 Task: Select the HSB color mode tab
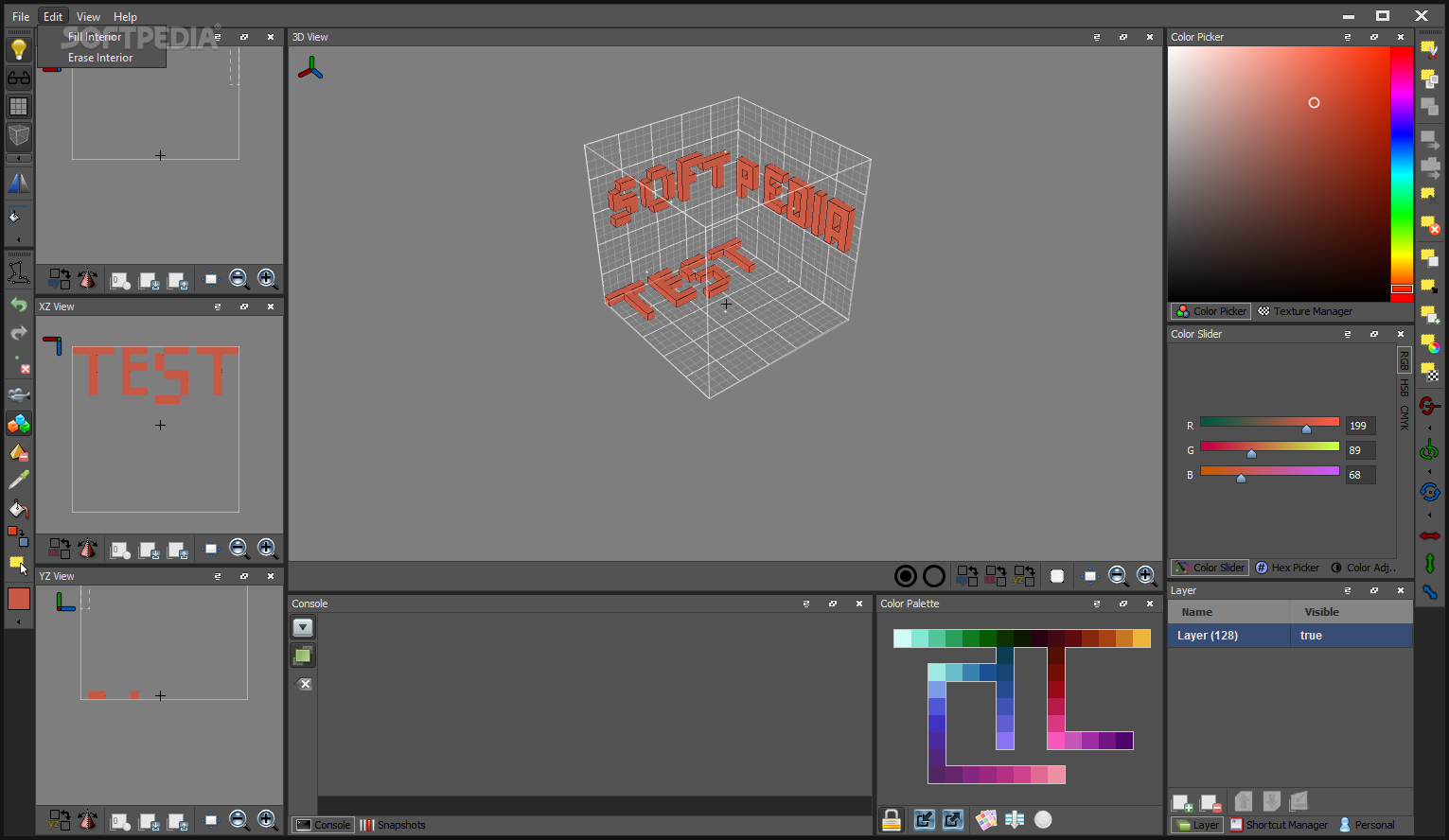(1405, 387)
